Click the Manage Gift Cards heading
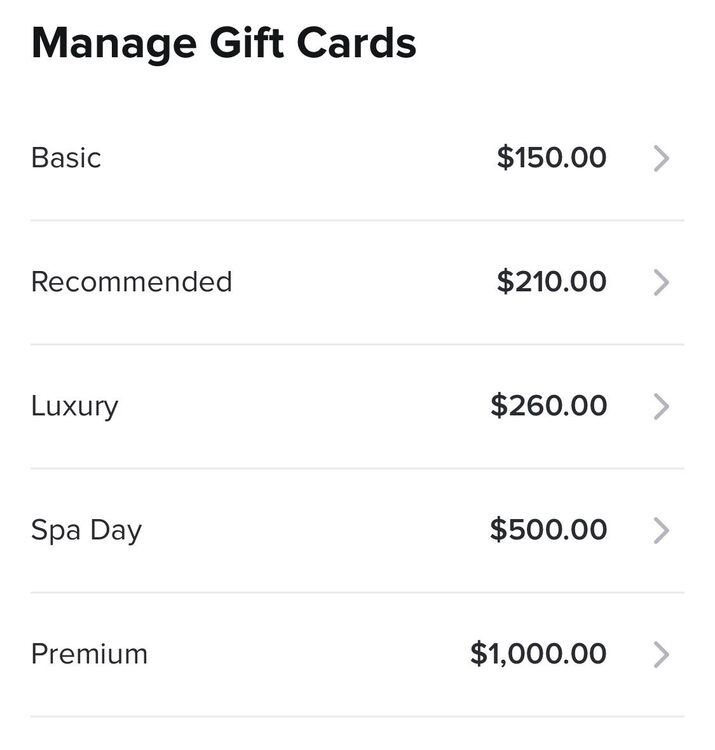 [223, 44]
